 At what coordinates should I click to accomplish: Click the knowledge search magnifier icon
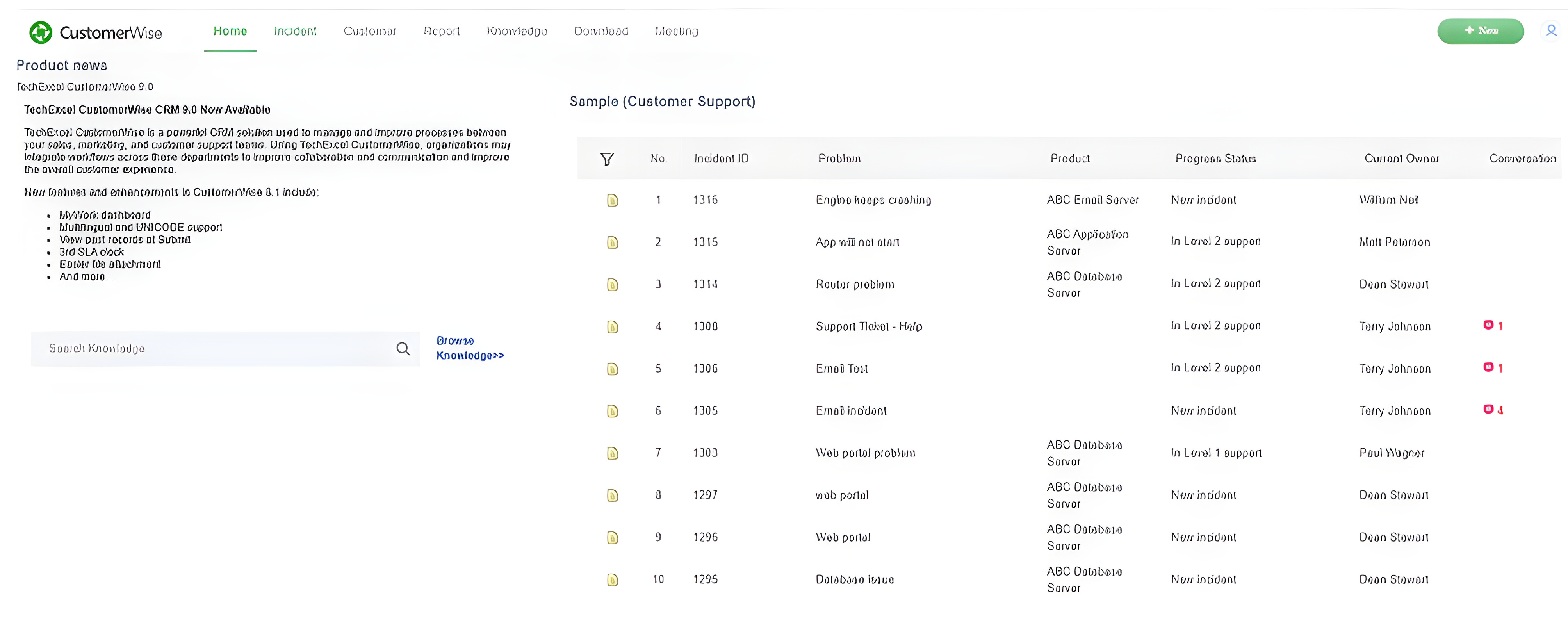pyautogui.click(x=404, y=349)
